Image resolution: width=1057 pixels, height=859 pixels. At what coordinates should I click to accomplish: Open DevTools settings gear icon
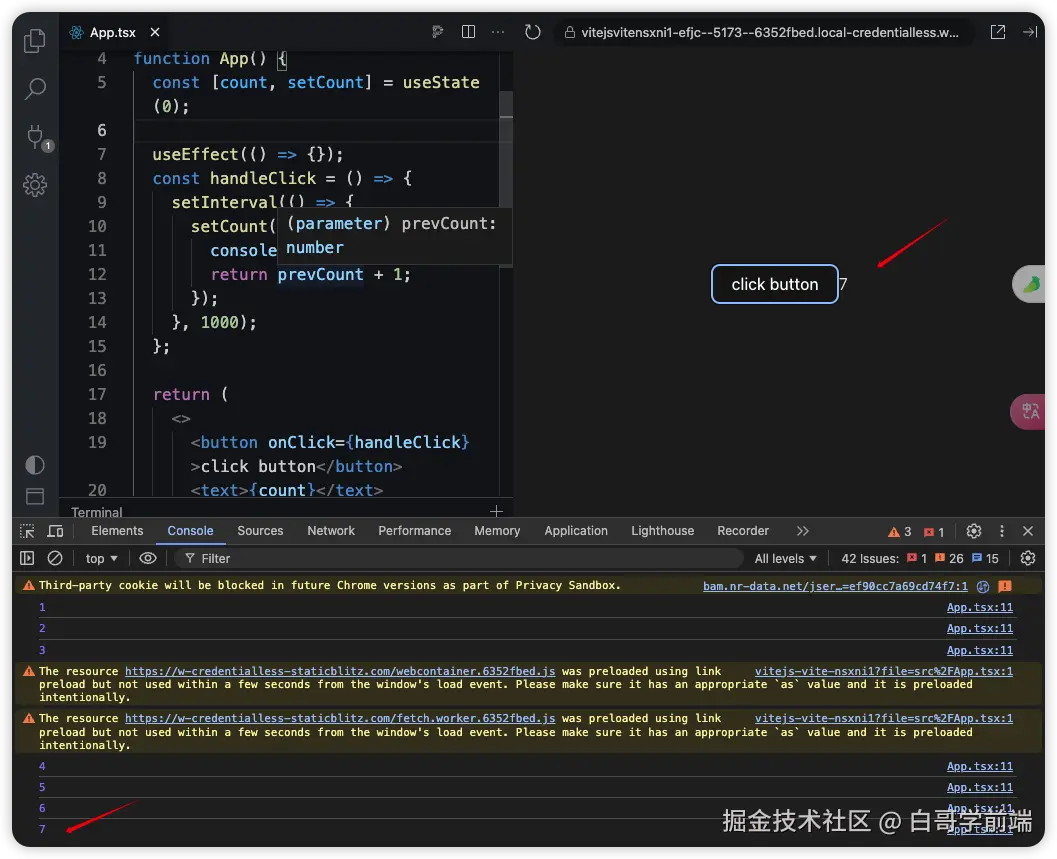tap(973, 531)
